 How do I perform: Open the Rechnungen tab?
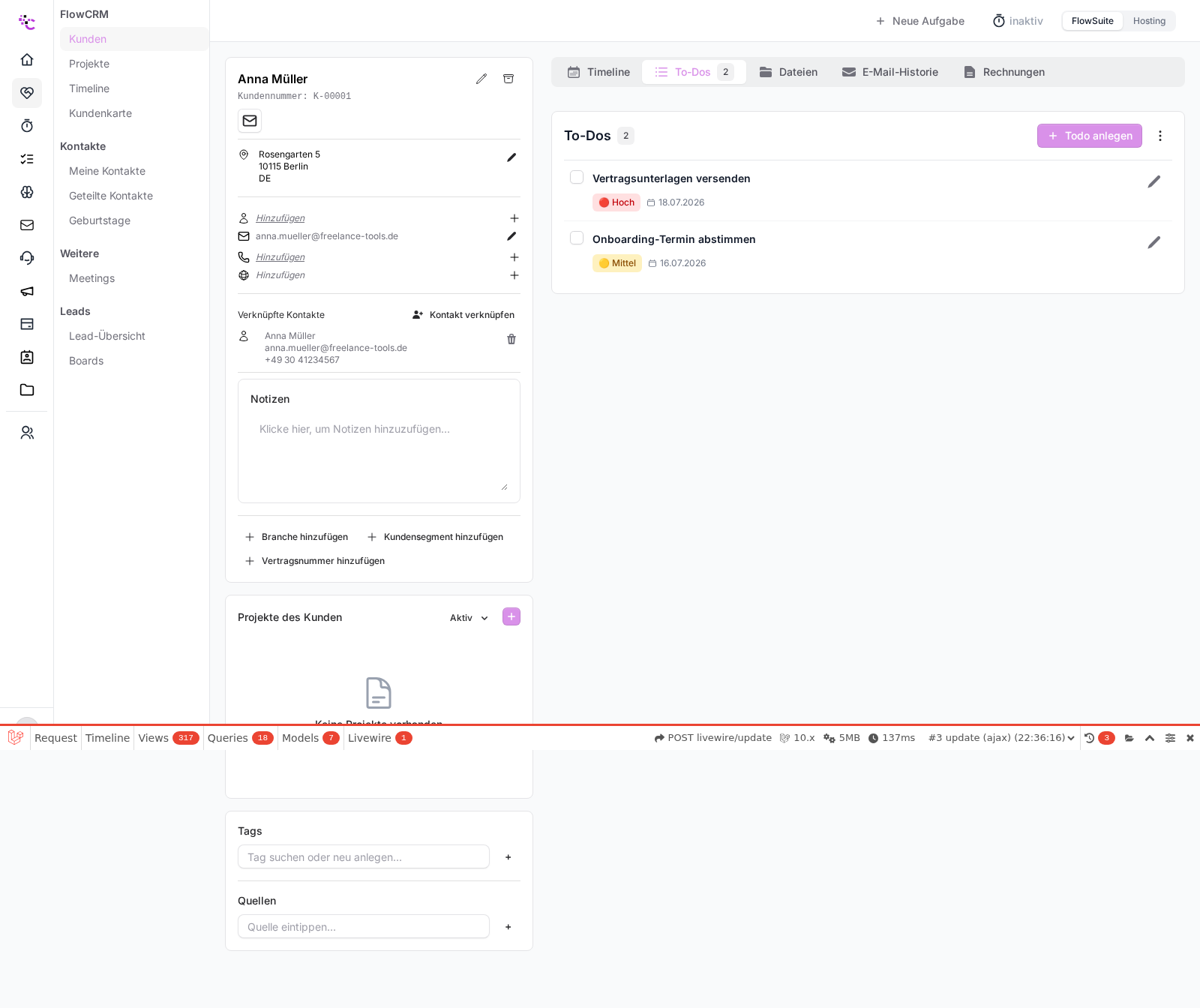1004,72
